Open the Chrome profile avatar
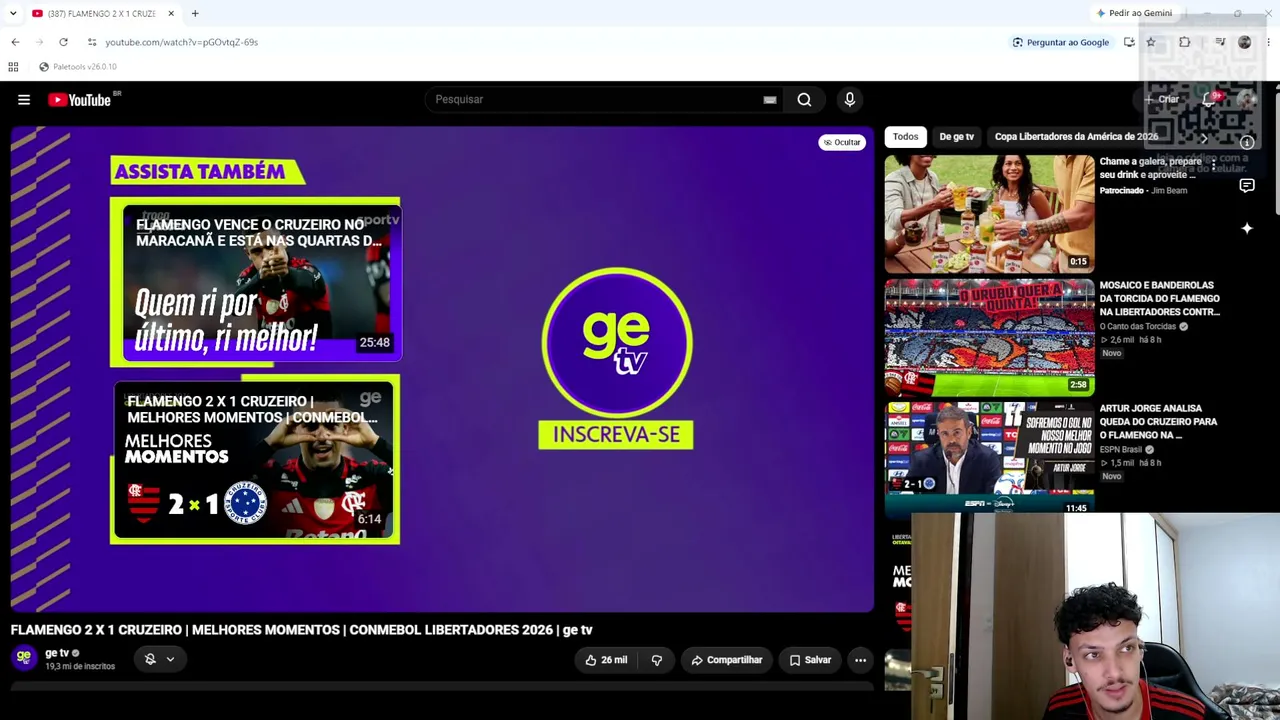The height and width of the screenshot is (720, 1280). (x=1245, y=42)
